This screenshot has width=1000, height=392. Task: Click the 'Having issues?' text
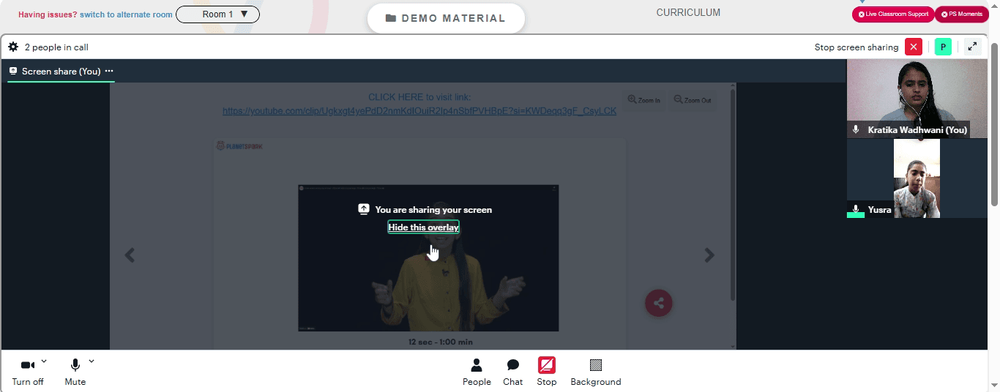[48, 14]
